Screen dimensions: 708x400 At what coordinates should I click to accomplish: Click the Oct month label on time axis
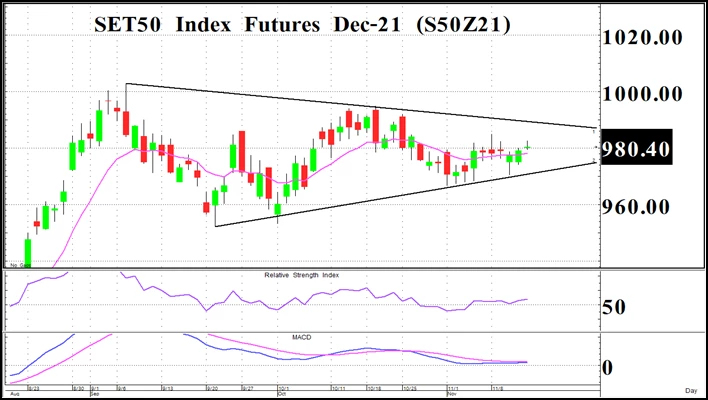(x=282, y=394)
